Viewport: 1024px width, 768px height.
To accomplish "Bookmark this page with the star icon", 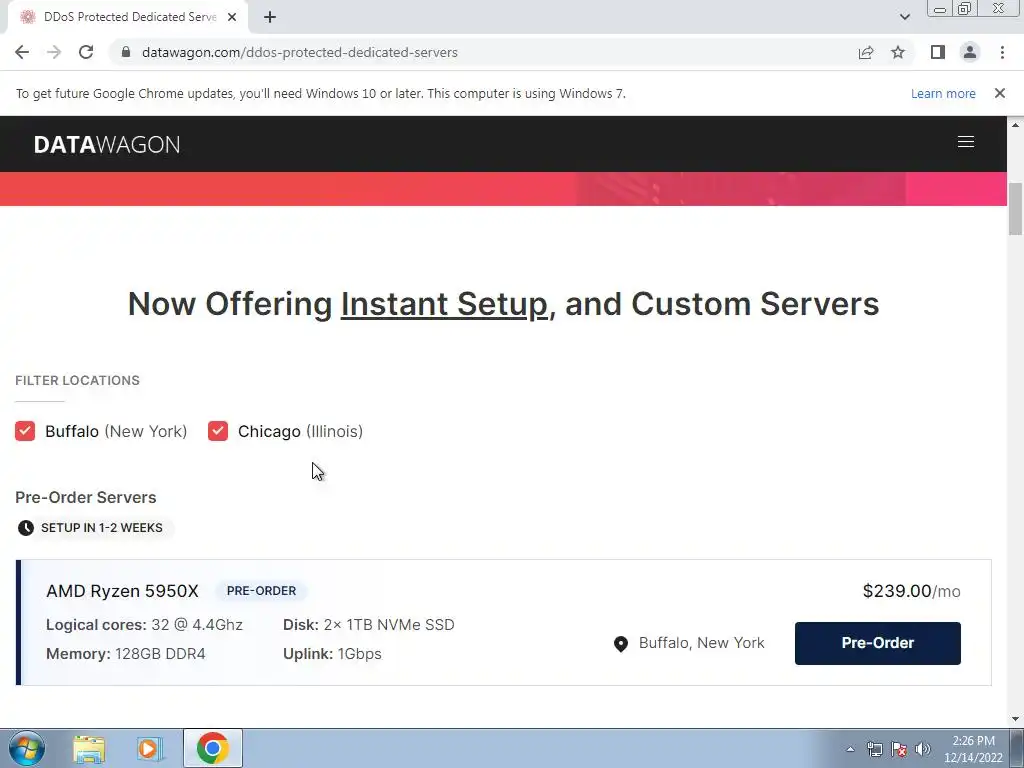I will [898, 52].
